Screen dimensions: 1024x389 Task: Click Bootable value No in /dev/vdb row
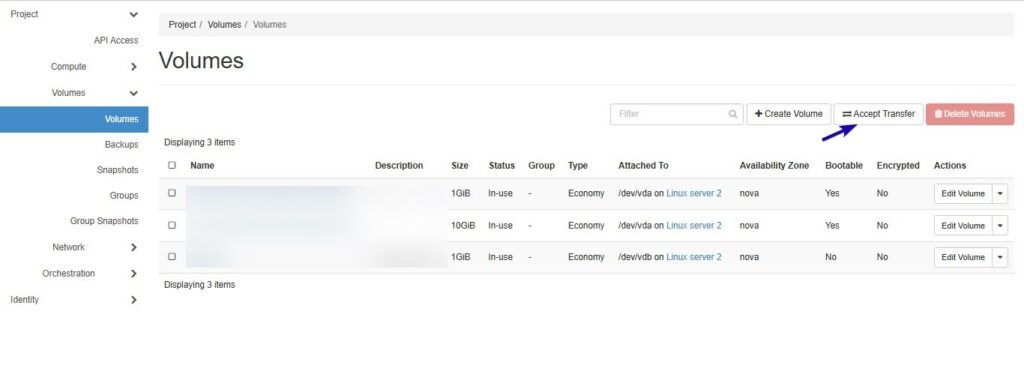[831, 257]
